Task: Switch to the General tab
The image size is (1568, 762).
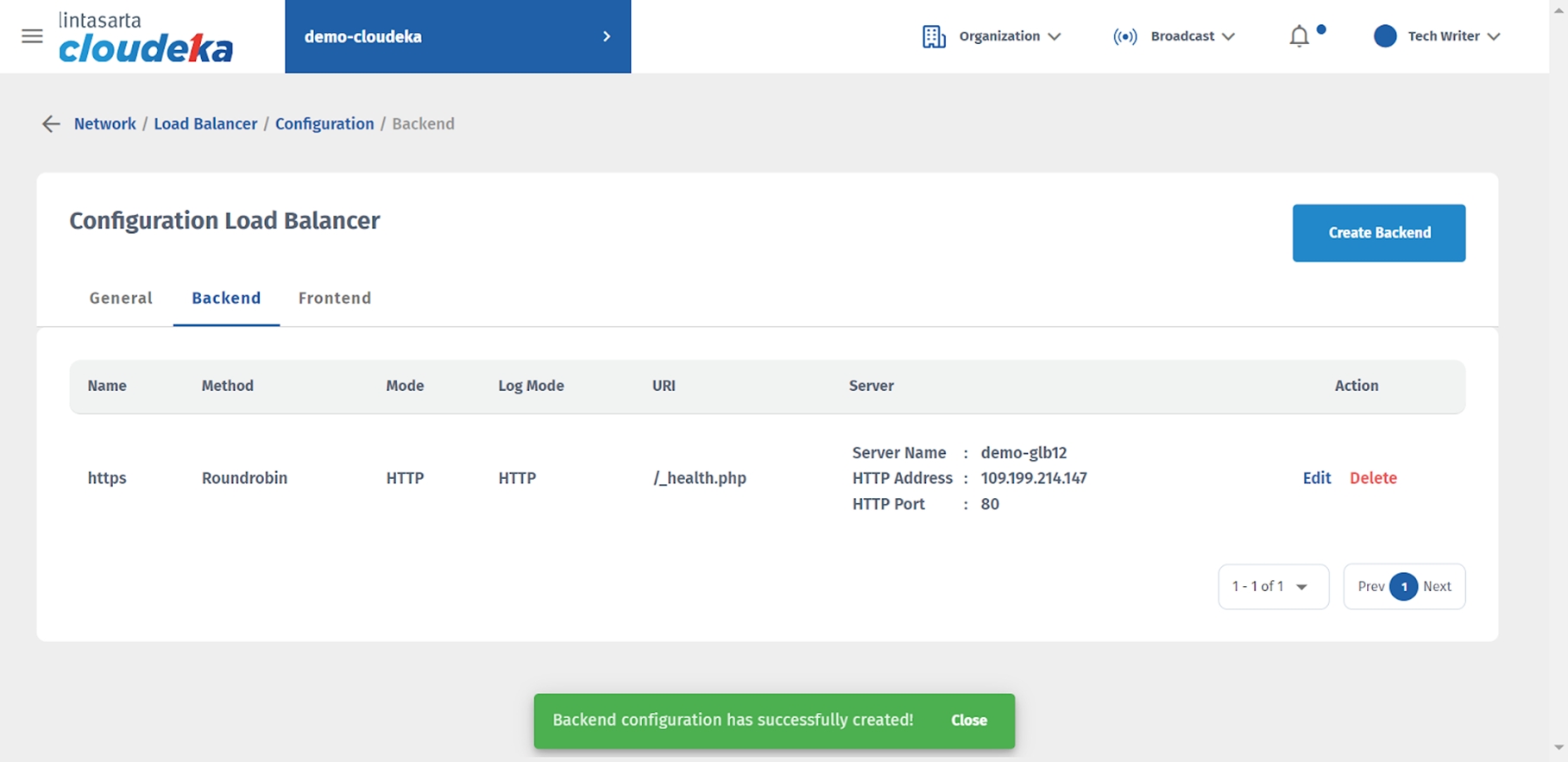Action: (x=121, y=298)
